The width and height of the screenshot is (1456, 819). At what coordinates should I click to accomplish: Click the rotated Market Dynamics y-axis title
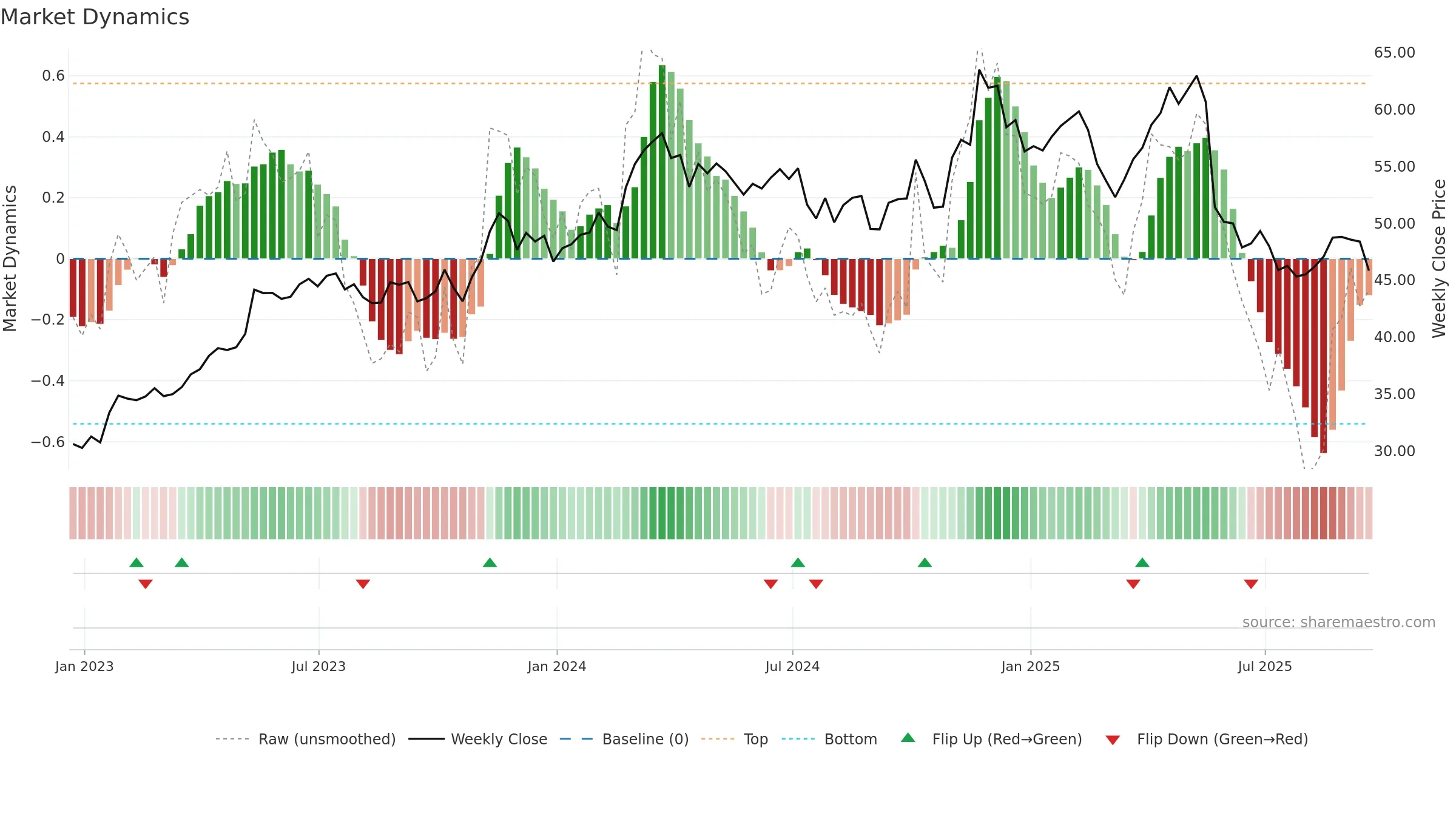[10, 258]
